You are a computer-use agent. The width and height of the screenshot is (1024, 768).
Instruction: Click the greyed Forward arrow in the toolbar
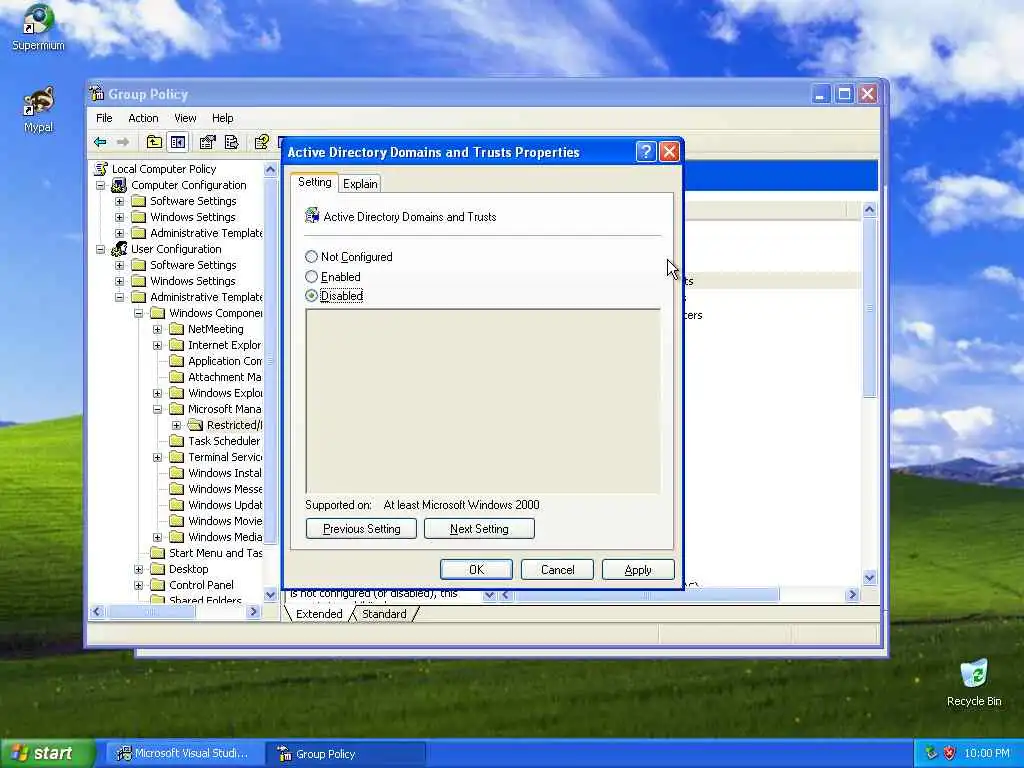pos(123,142)
